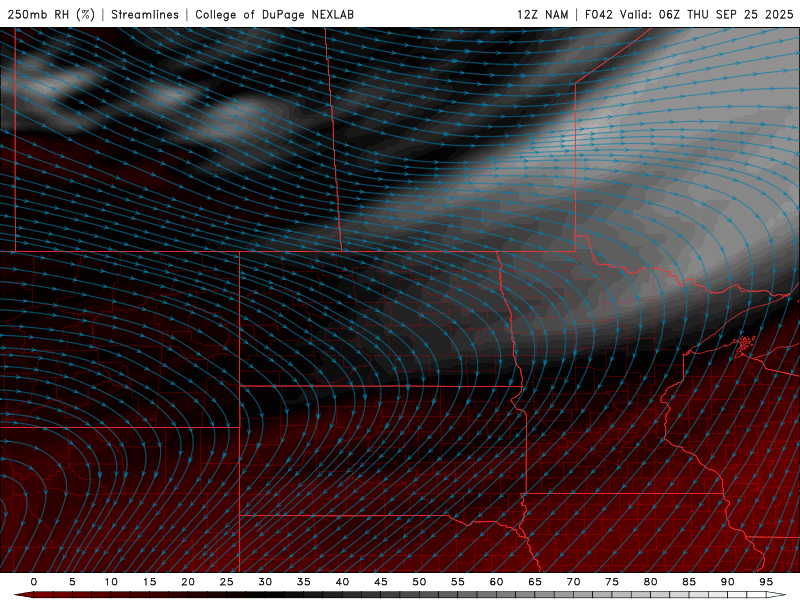Click the colorbar label "90"

[728, 582]
